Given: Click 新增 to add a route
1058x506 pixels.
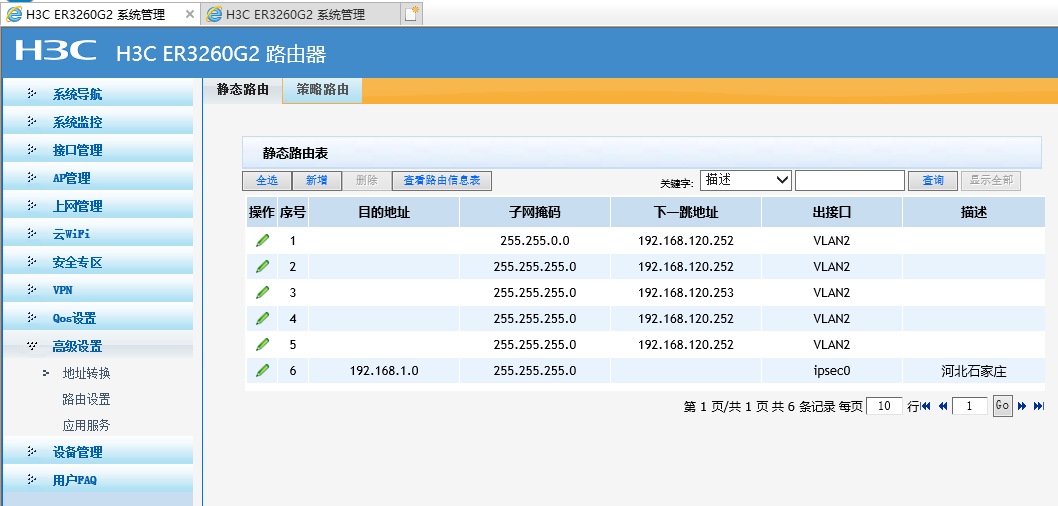Looking at the screenshot, I should [316, 180].
